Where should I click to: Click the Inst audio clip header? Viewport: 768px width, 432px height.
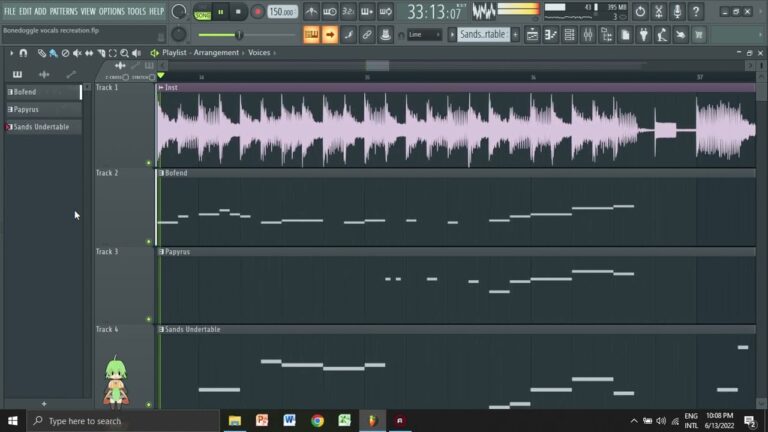tap(456, 88)
